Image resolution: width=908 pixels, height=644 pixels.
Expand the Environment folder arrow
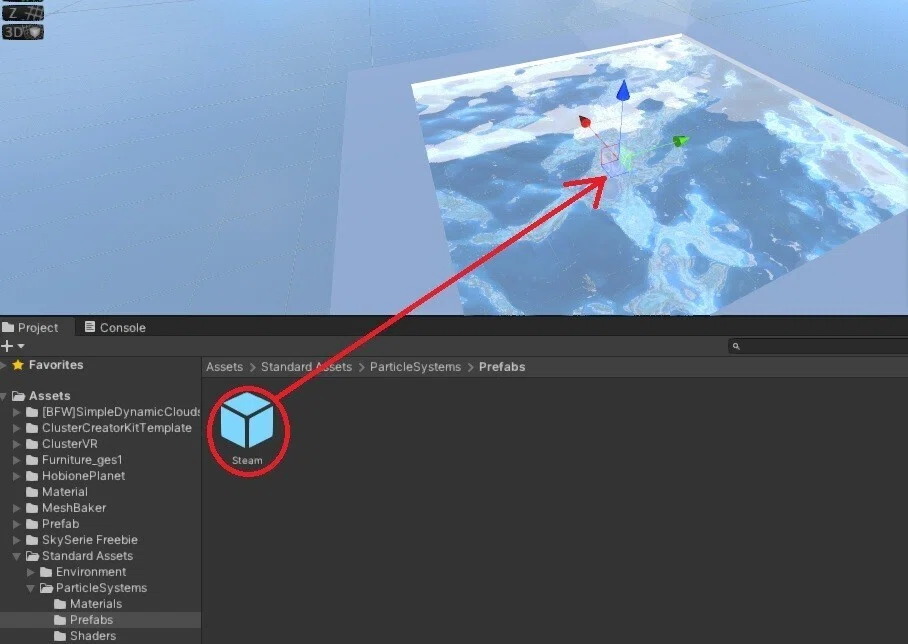tap(31, 572)
